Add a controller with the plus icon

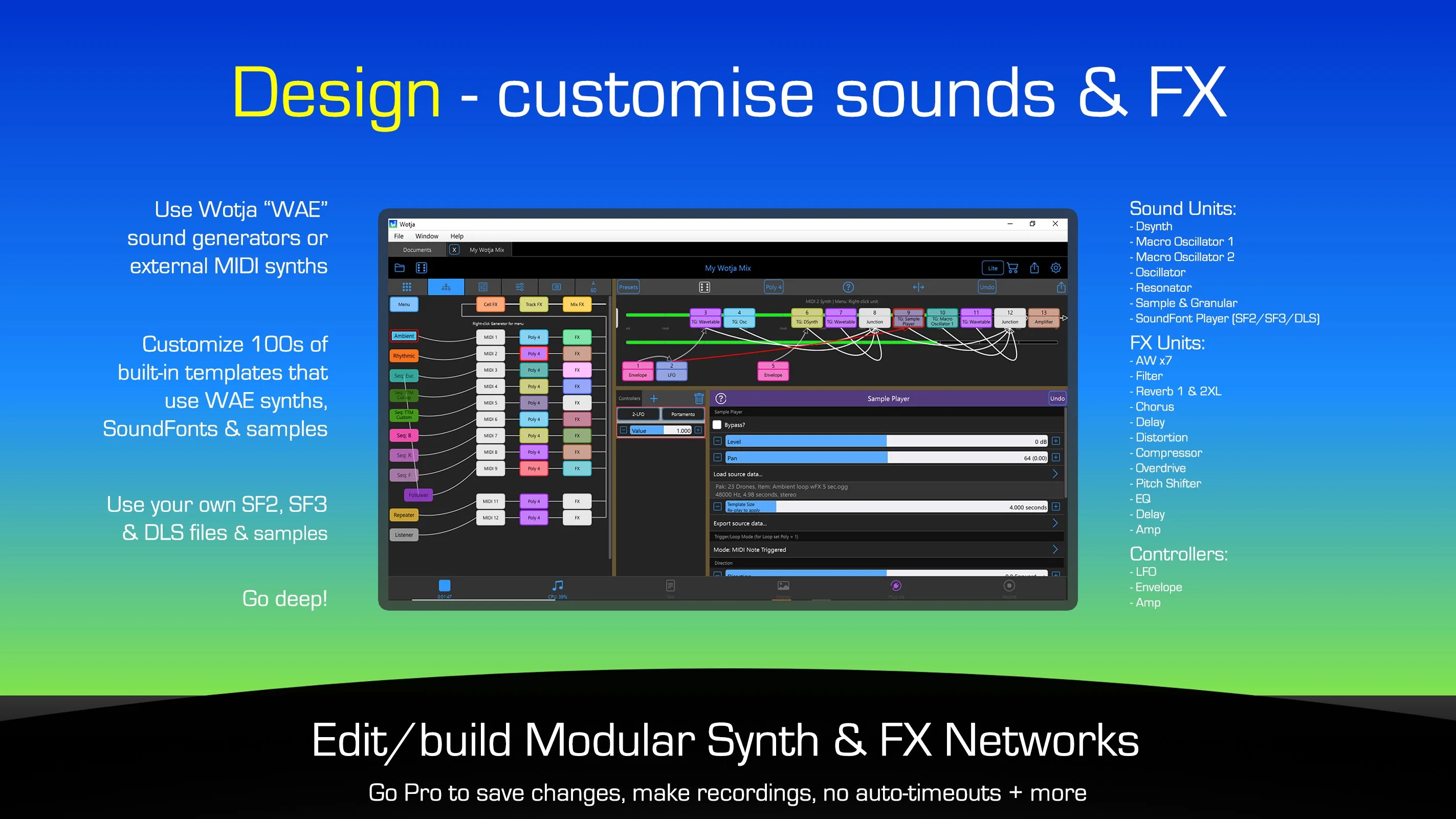(x=654, y=399)
